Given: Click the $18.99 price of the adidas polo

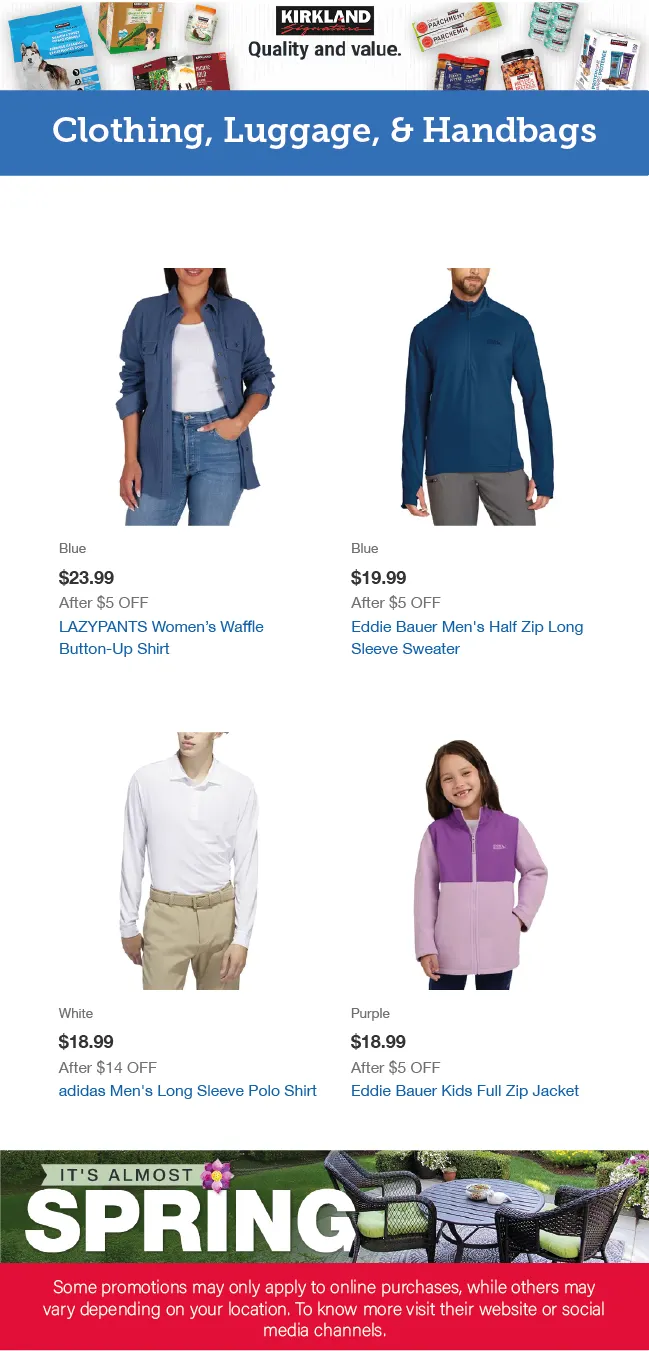Looking at the screenshot, I should point(87,1041).
